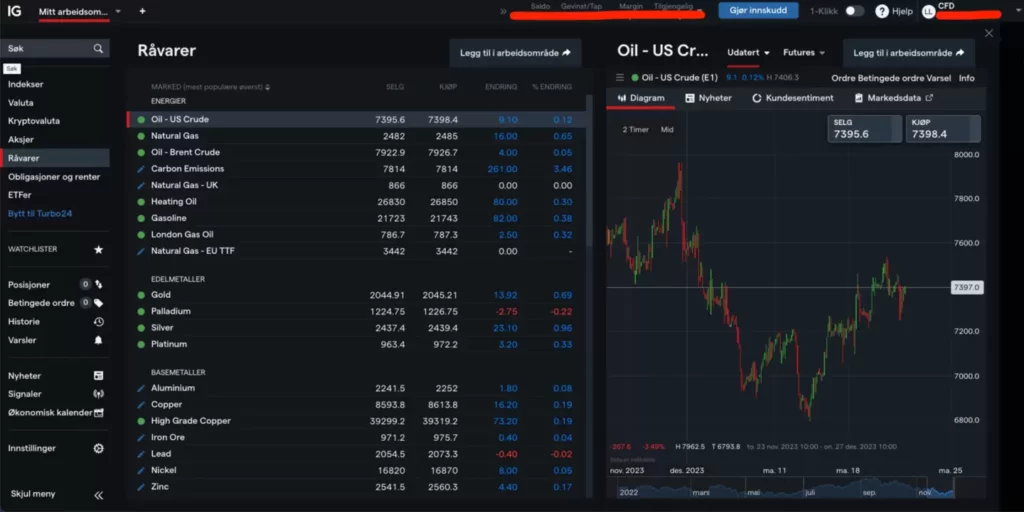Select the Gold row
The height and width of the screenshot is (512, 1024).
coord(355,295)
